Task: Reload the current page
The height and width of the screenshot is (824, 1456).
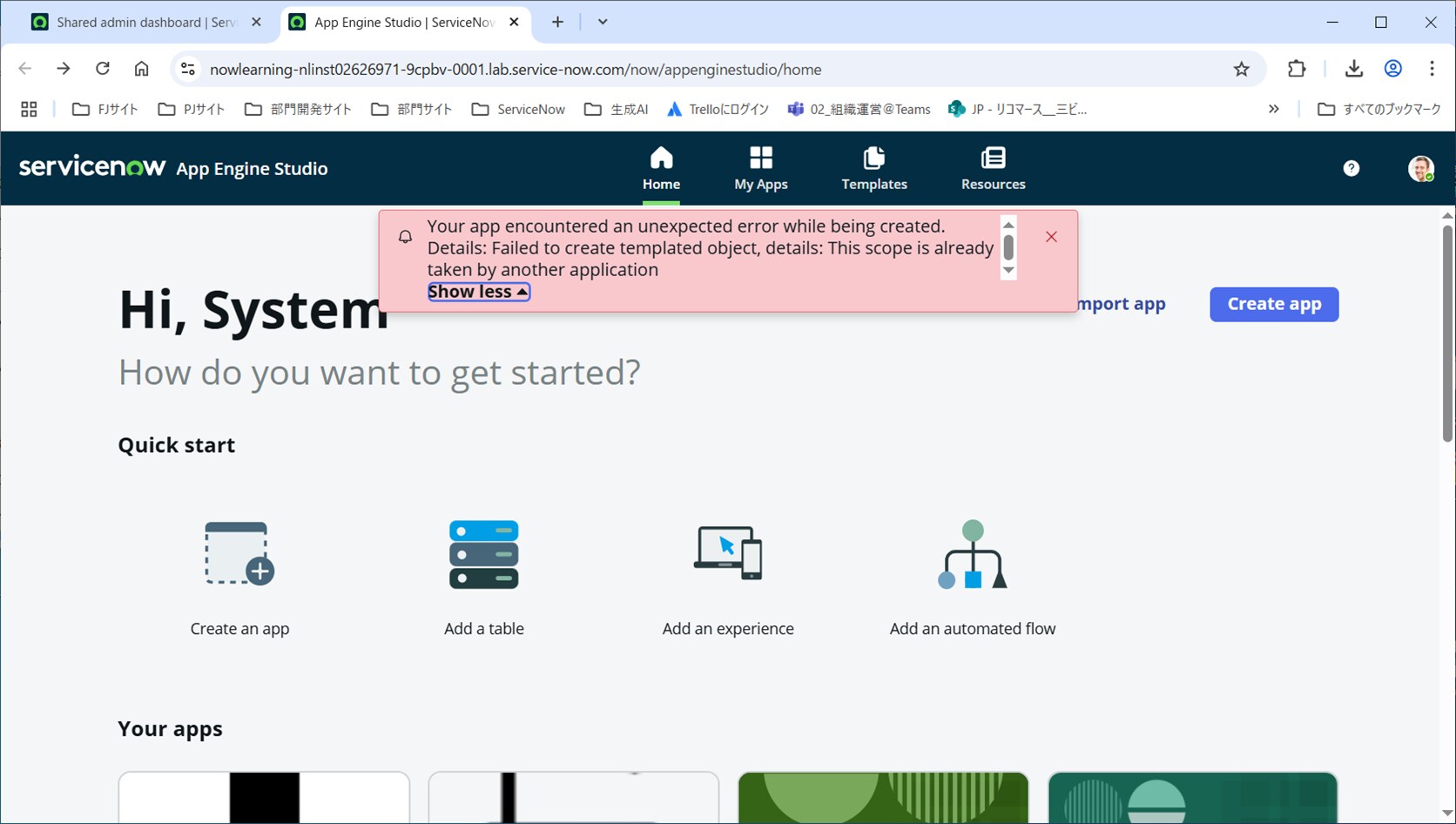Action: click(103, 69)
